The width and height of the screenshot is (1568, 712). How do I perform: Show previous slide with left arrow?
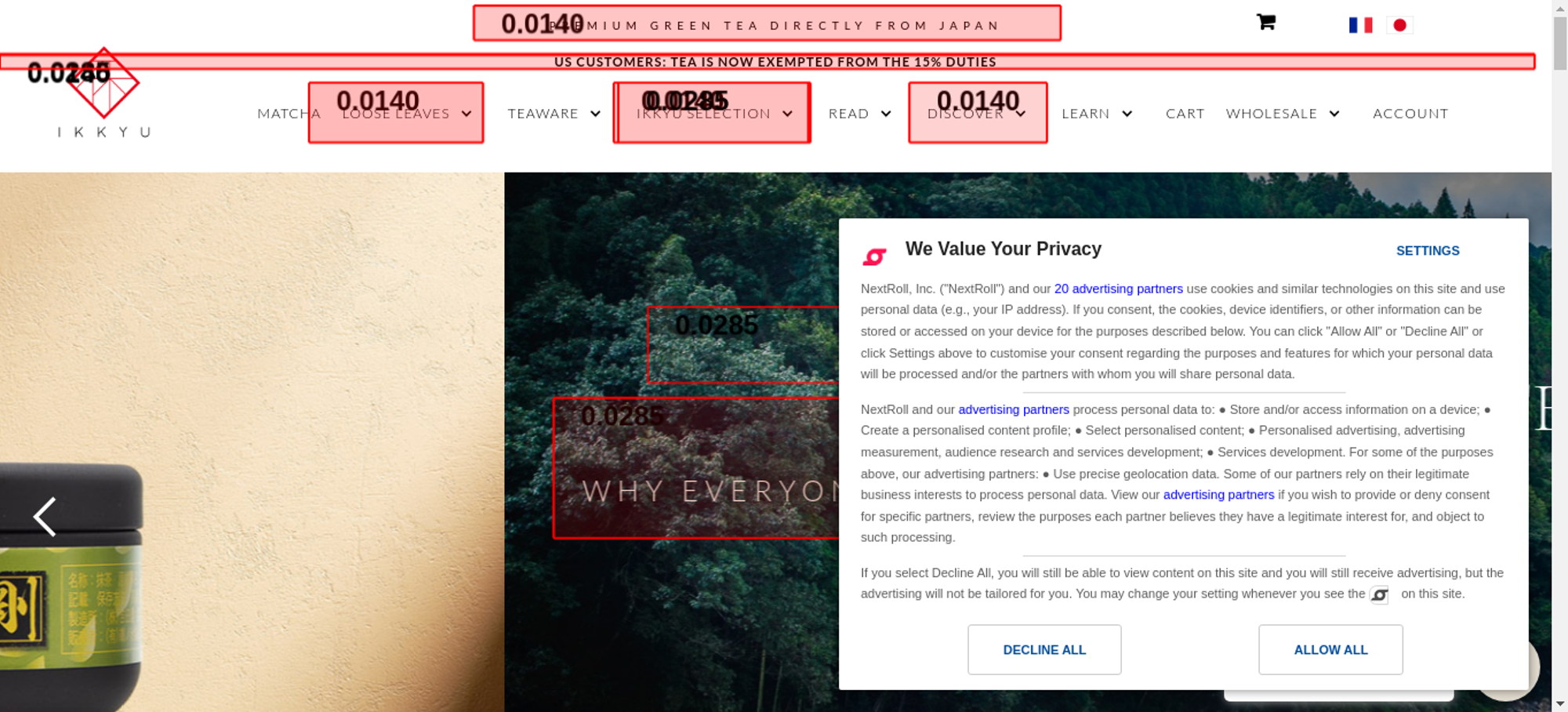click(x=45, y=517)
